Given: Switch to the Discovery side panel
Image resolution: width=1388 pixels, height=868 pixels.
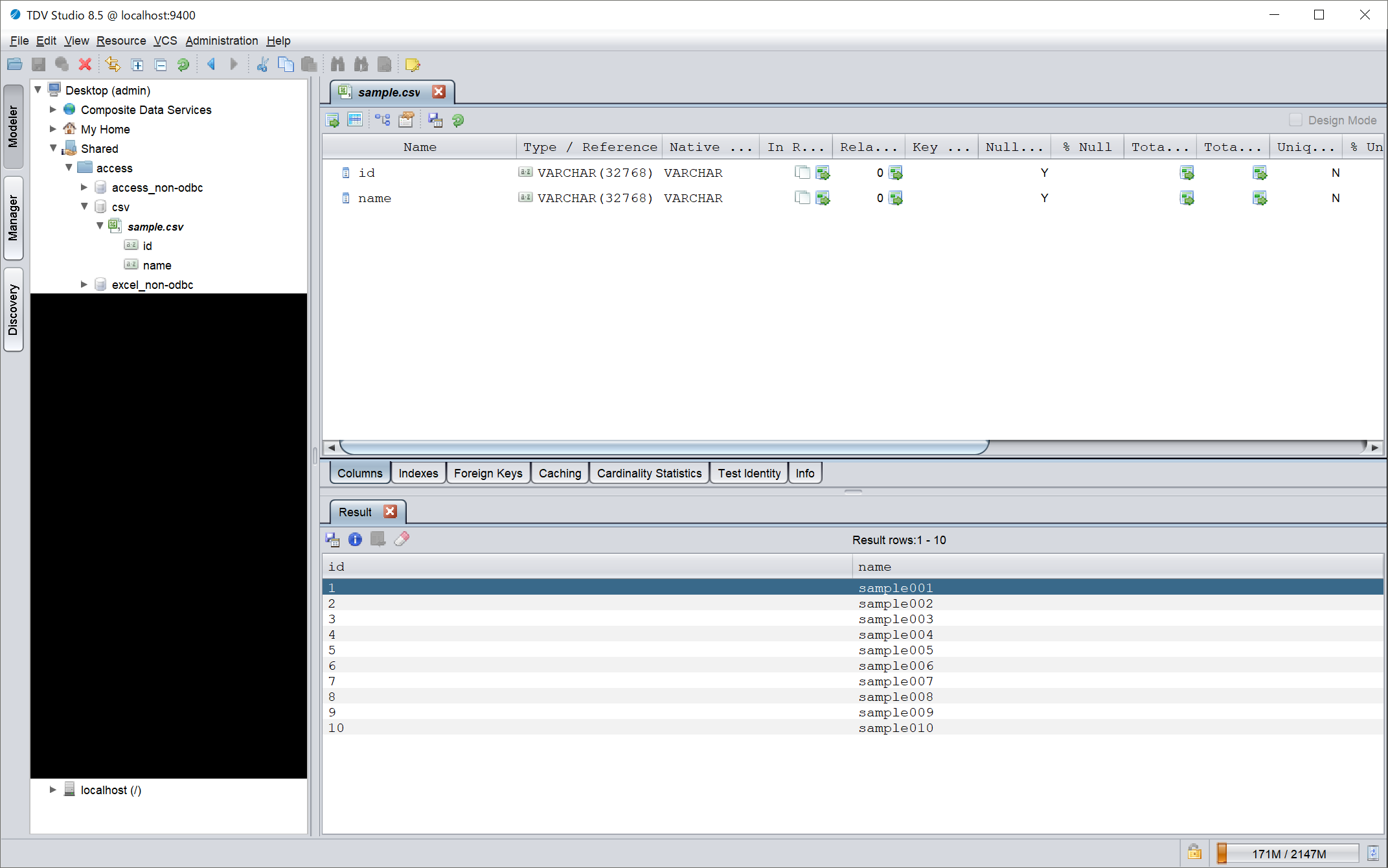Looking at the screenshot, I should point(14,310).
